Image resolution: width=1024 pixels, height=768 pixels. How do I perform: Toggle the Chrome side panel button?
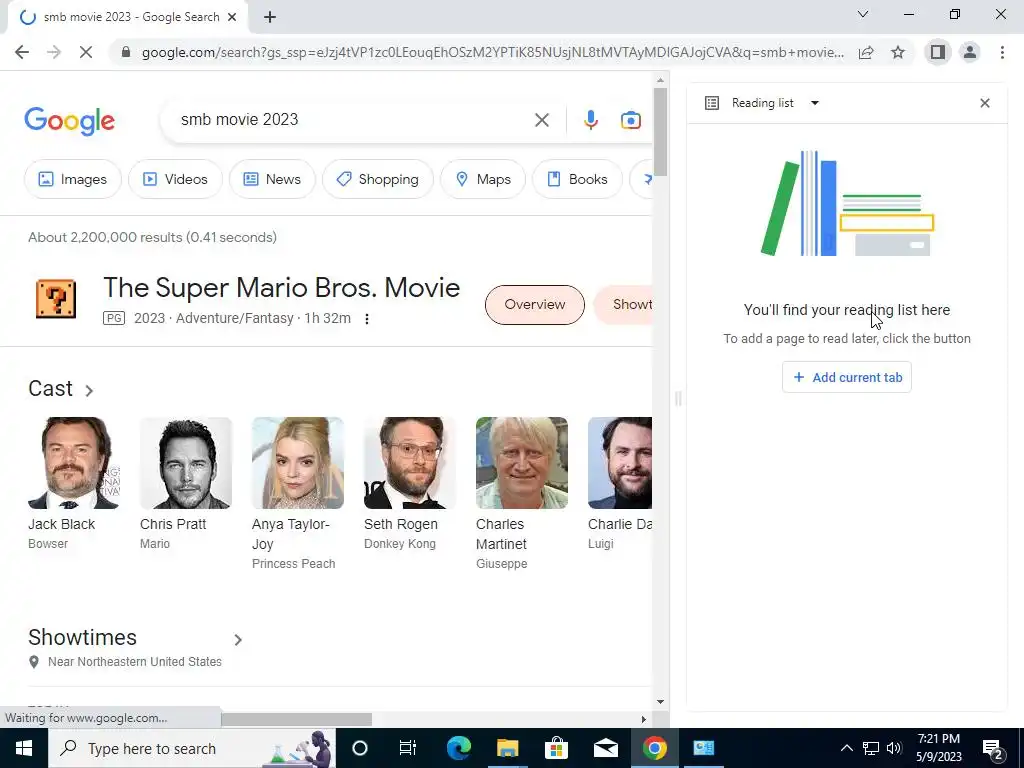[x=938, y=52]
